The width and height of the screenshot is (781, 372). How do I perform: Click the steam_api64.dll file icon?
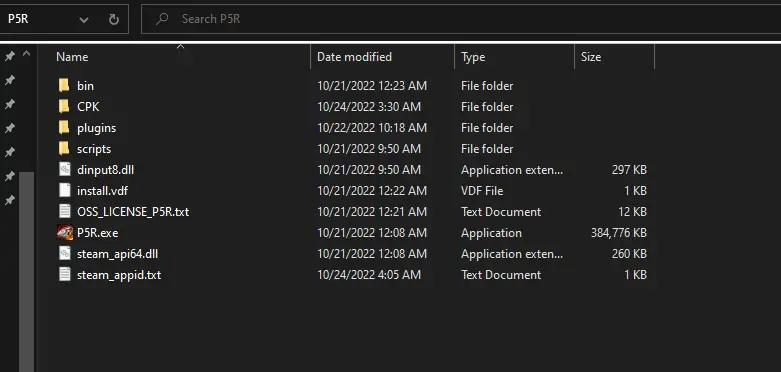pos(65,253)
